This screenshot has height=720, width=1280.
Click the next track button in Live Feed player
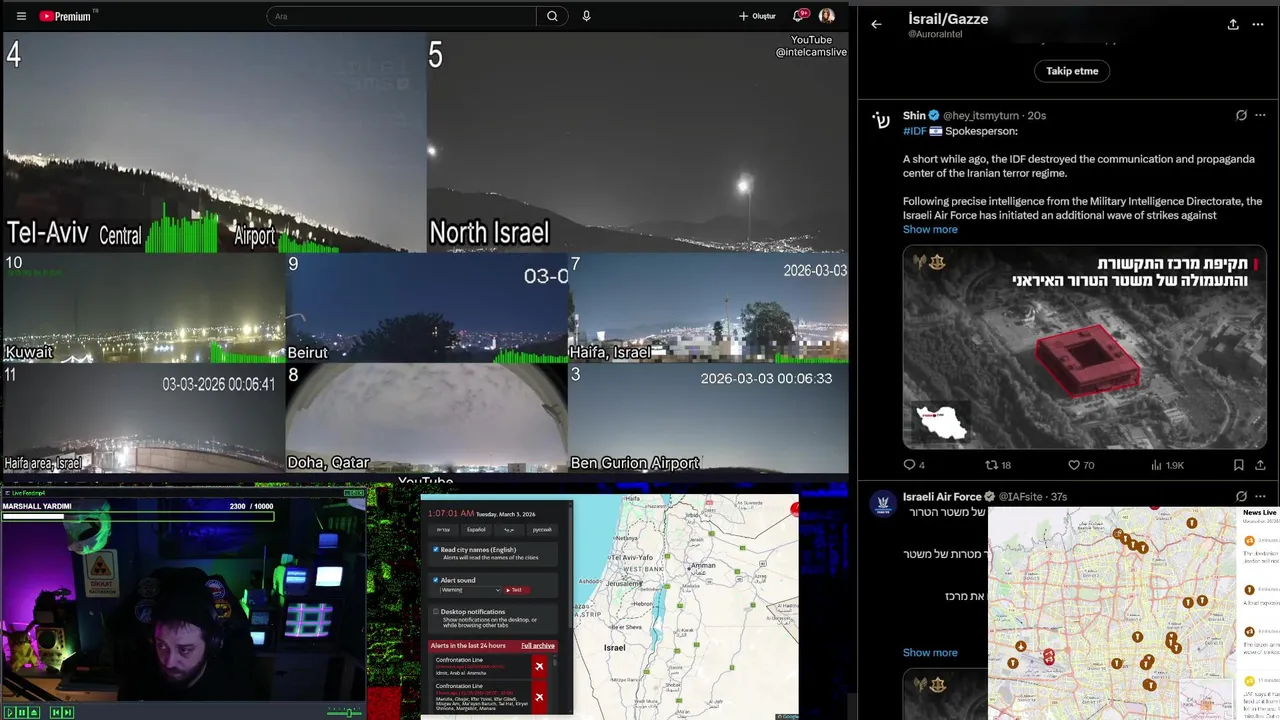coord(68,712)
